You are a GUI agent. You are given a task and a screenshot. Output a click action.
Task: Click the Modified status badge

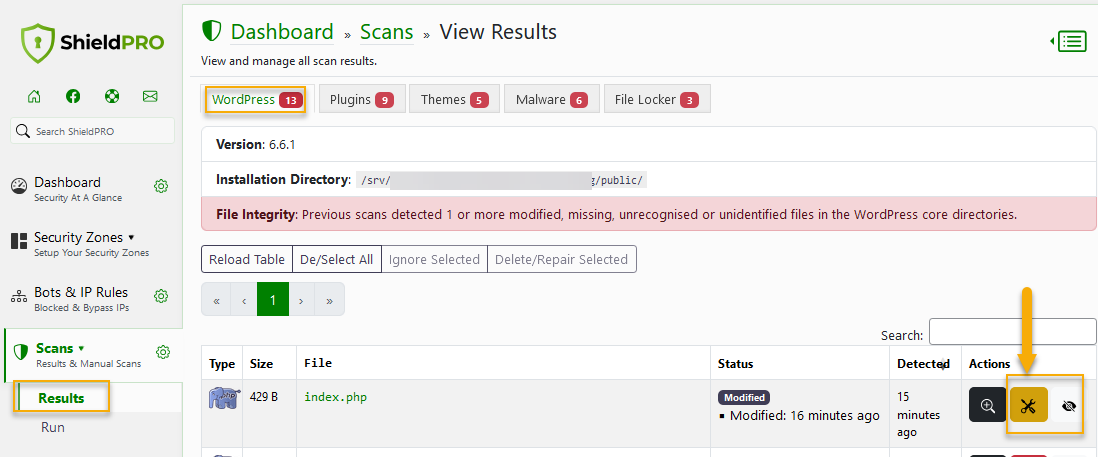744,398
